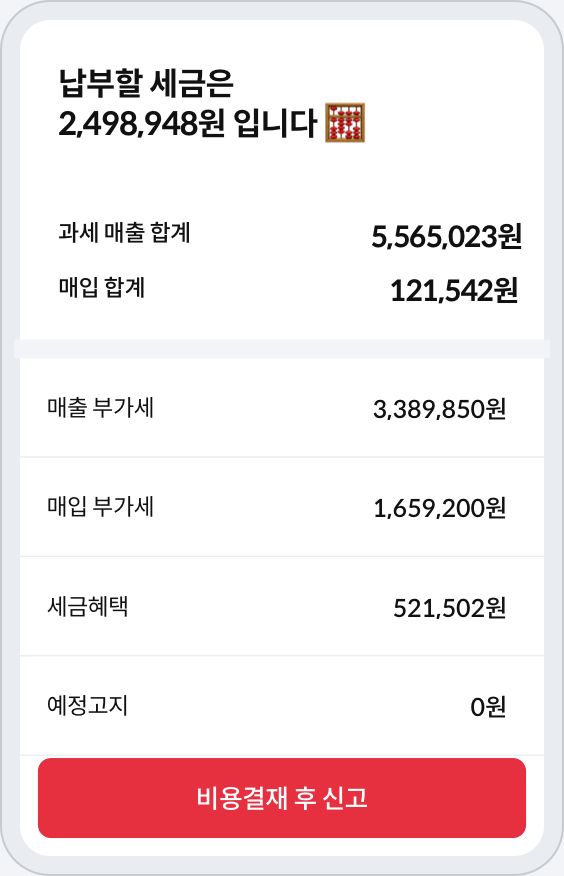The height and width of the screenshot is (876, 564).
Task: Click the 과세 매출 합계 label
Action: (125, 232)
